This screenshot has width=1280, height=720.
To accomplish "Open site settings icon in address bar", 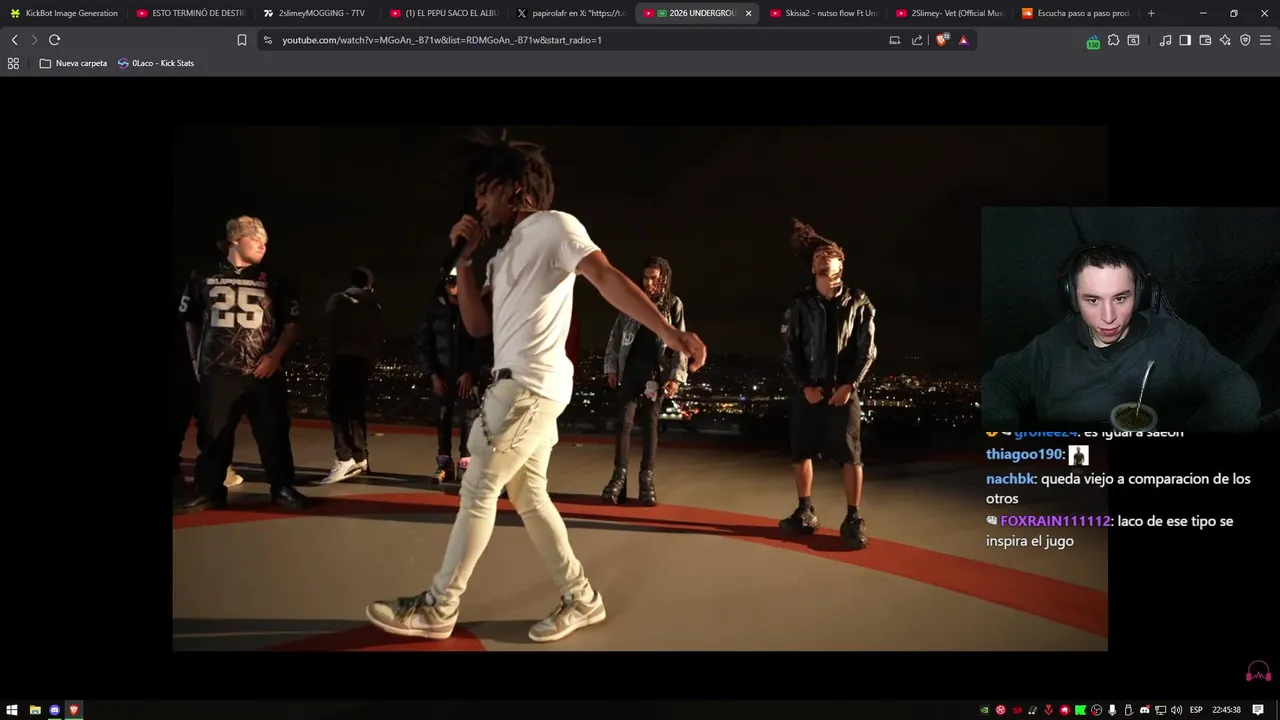I will 267,40.
